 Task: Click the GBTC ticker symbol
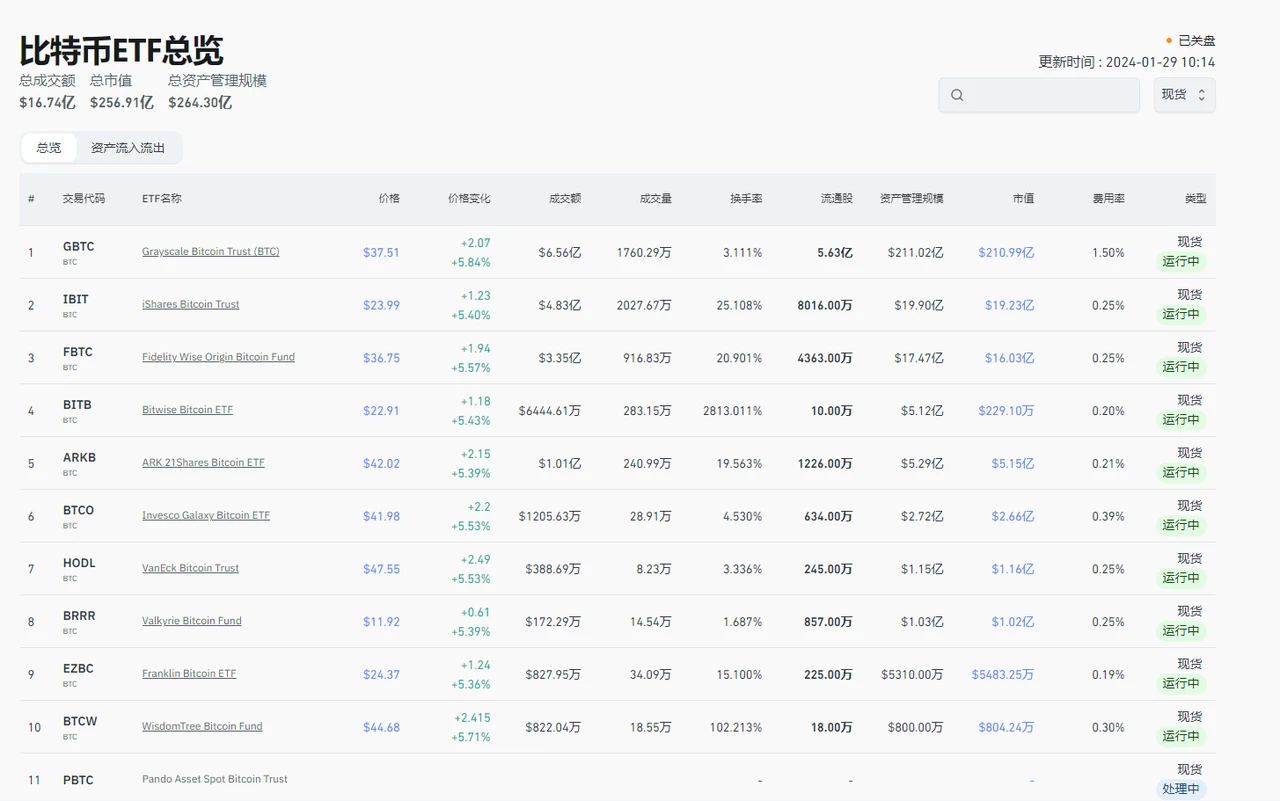pyautogui.click(x=78, y=246)
